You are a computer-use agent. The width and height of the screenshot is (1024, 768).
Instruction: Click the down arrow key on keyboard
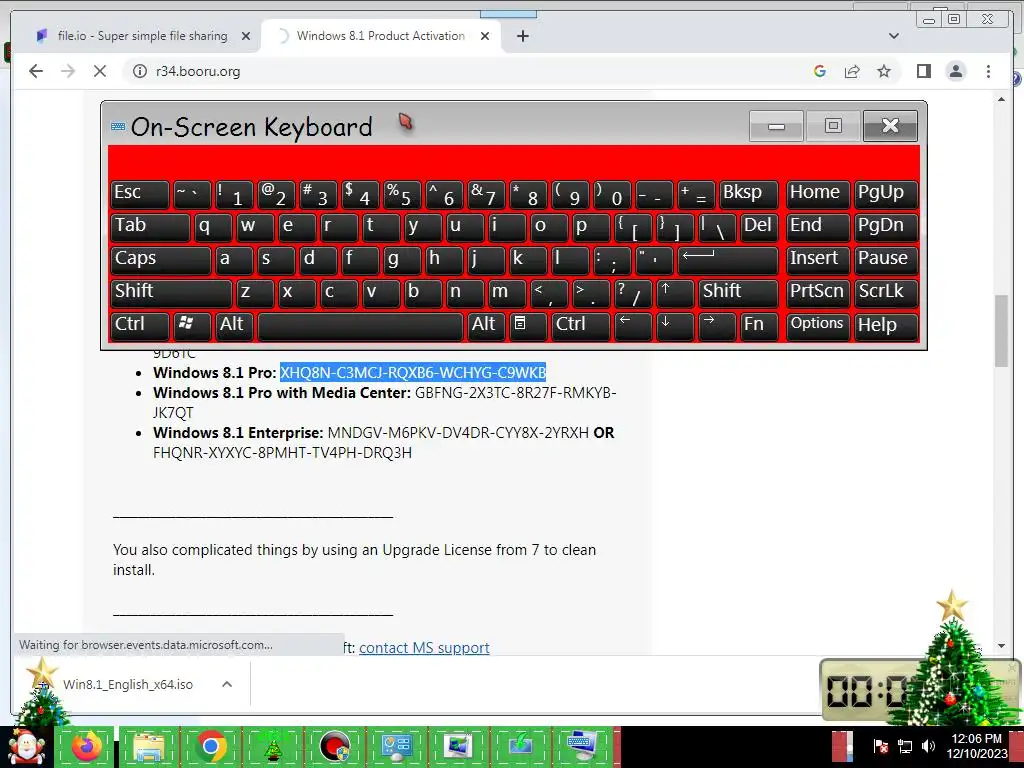tap(675, 326)
